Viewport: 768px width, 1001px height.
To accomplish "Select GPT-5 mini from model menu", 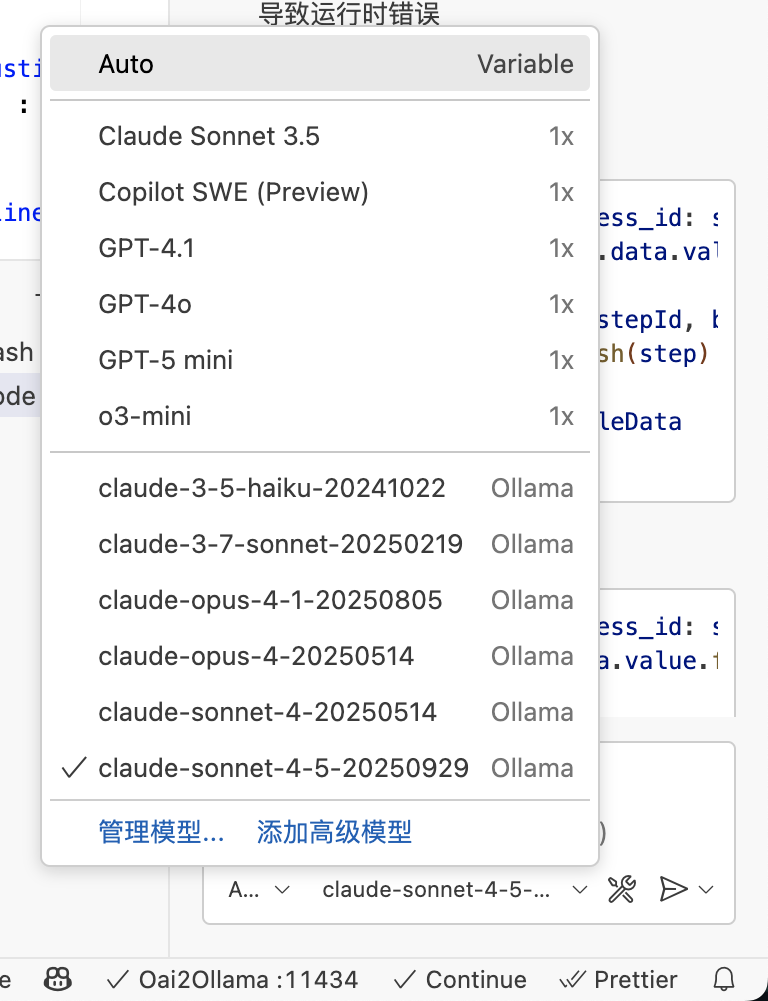I will (320, 360).
